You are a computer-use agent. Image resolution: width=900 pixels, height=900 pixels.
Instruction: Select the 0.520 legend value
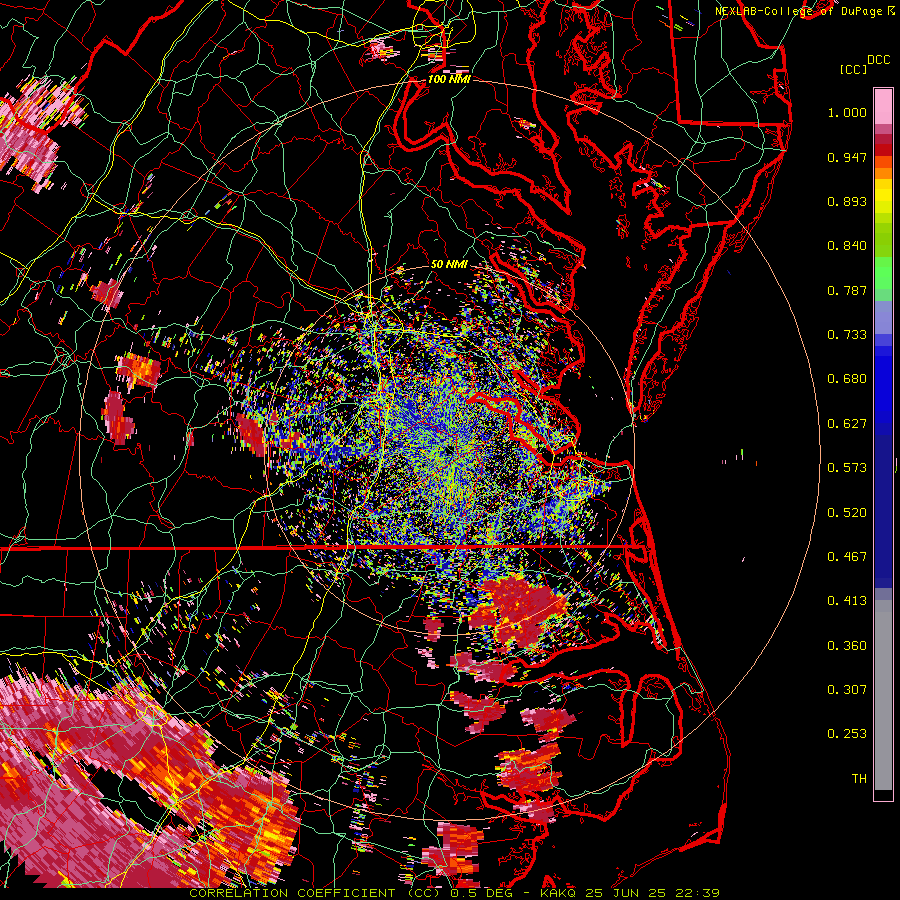tap(847, 513)
